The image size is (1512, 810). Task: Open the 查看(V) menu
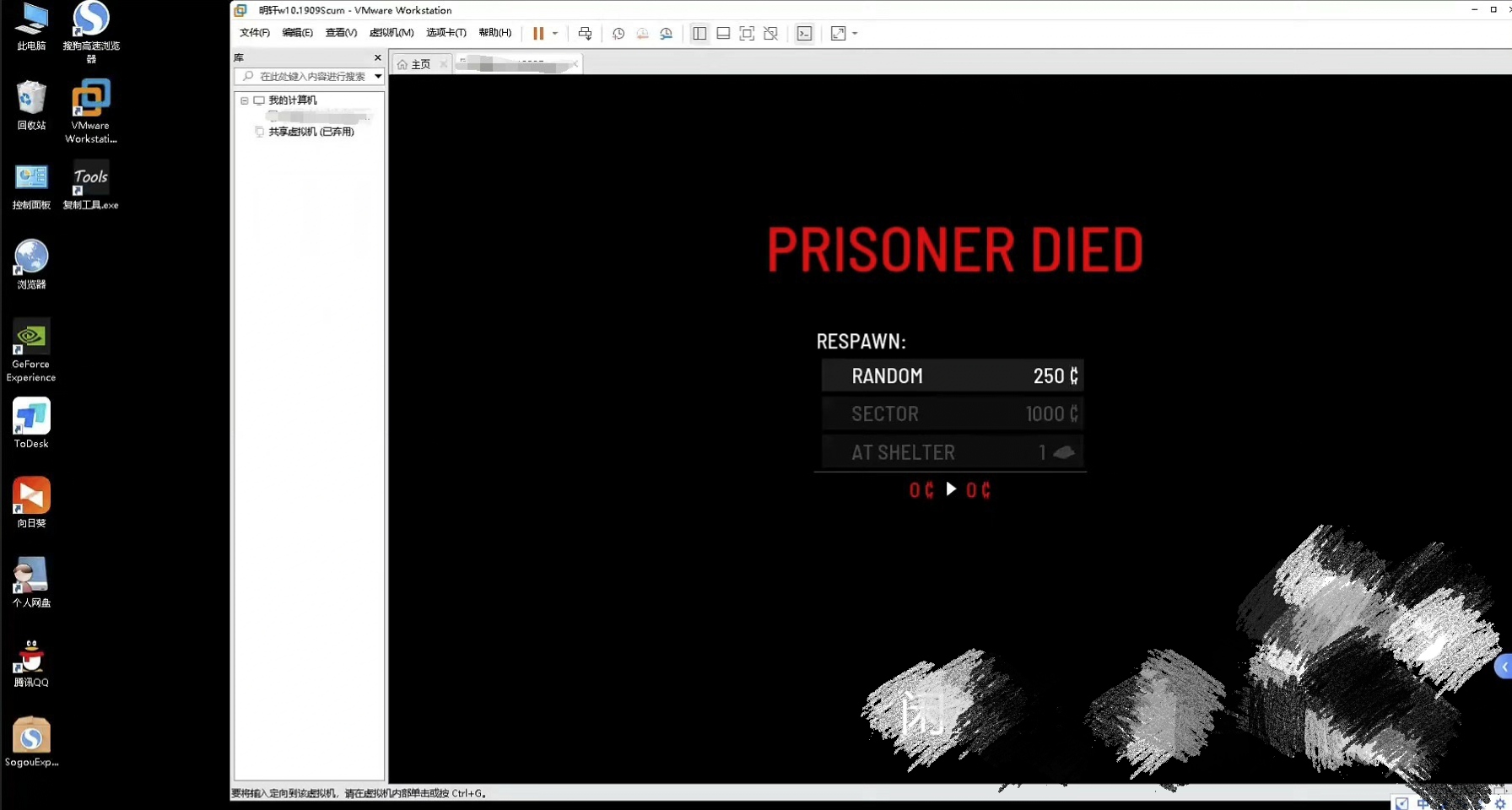tap(341, 33)
